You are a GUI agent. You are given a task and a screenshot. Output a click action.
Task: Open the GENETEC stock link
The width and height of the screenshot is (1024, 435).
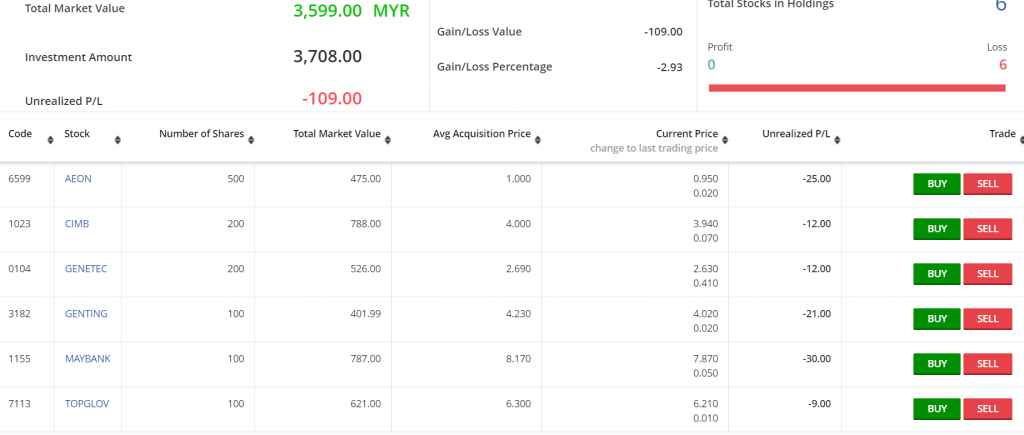[86, 268]
